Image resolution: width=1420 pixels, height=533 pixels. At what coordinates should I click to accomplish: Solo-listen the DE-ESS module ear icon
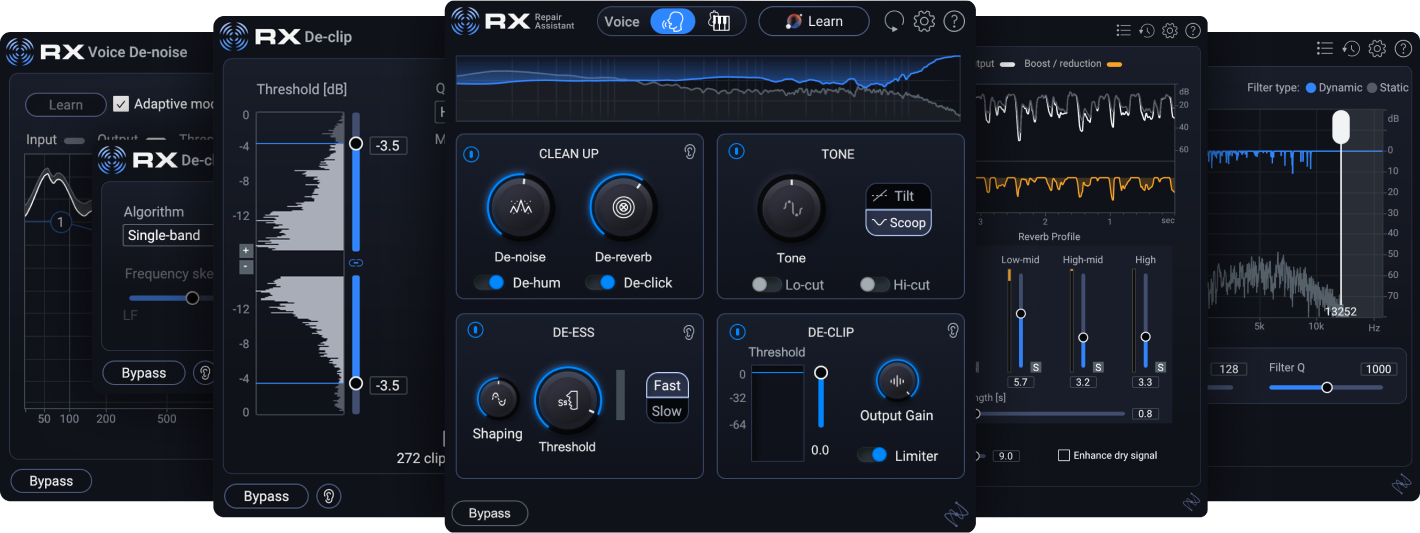[689, 332]
